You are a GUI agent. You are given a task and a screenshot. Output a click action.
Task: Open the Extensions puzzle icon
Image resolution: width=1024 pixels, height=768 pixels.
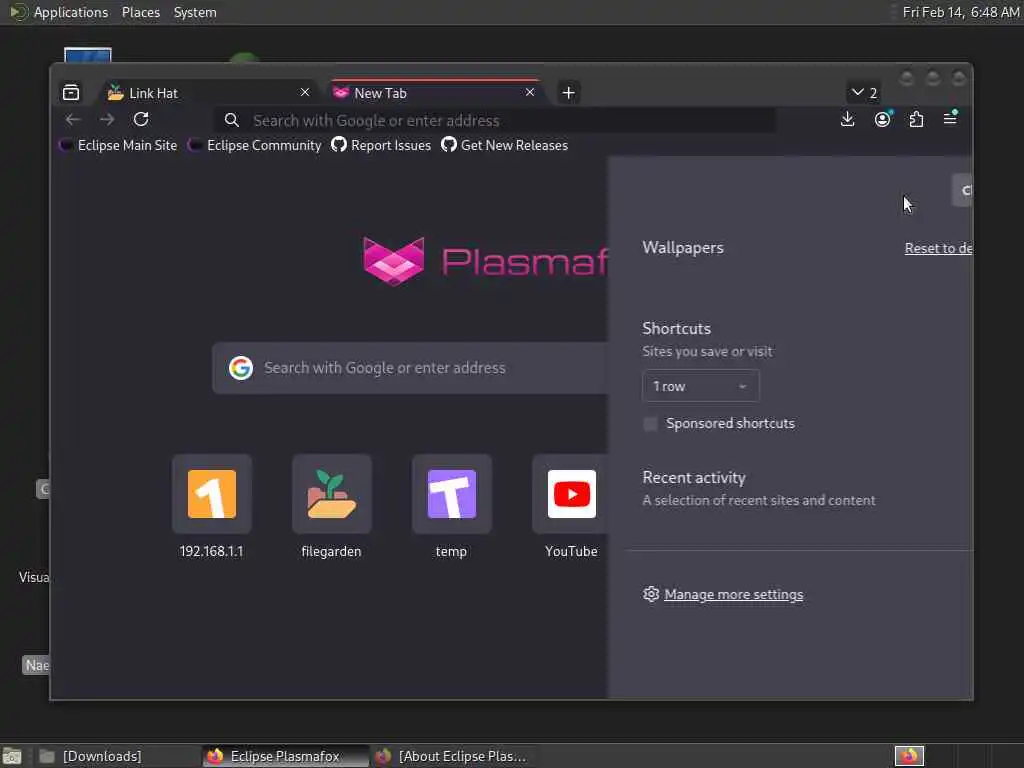[x=916, y=120]
